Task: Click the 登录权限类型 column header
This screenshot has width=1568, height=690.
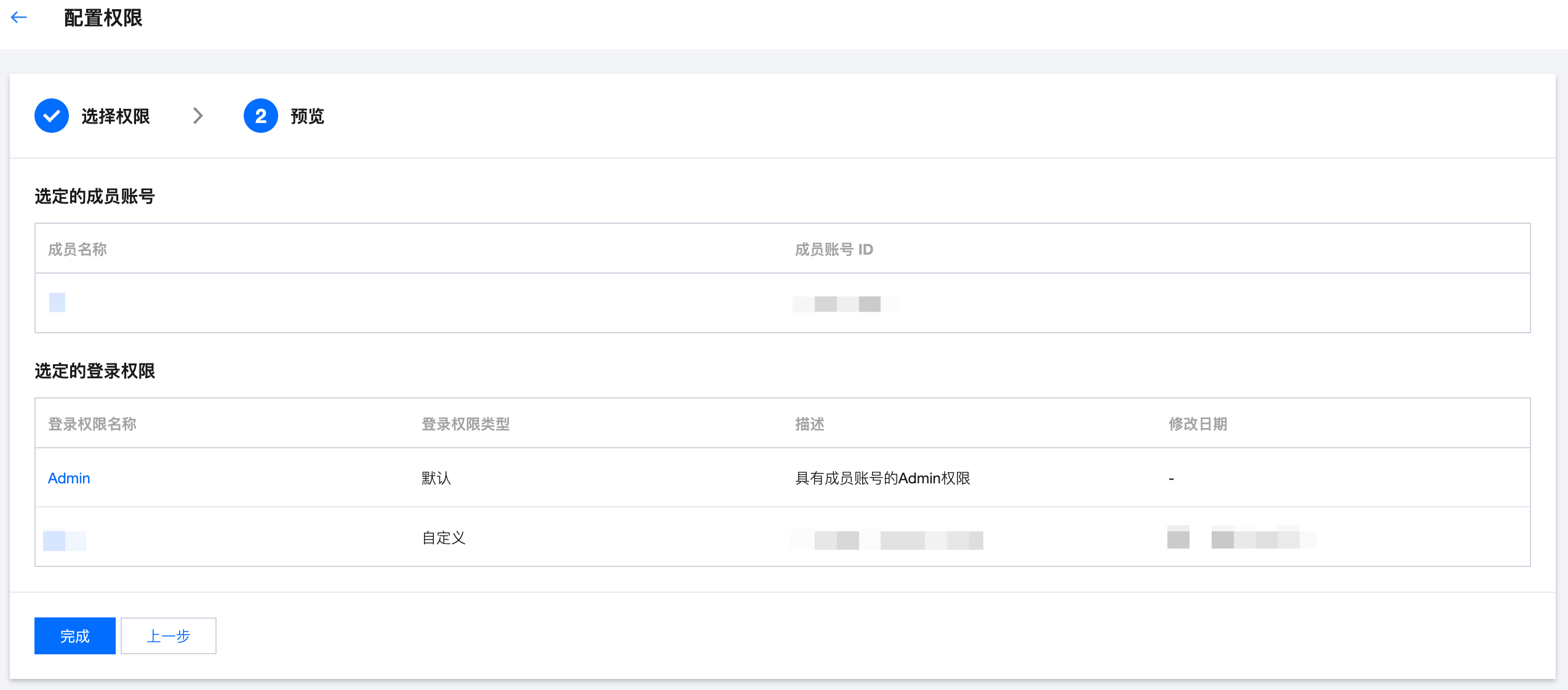Action: click(465, 424)
